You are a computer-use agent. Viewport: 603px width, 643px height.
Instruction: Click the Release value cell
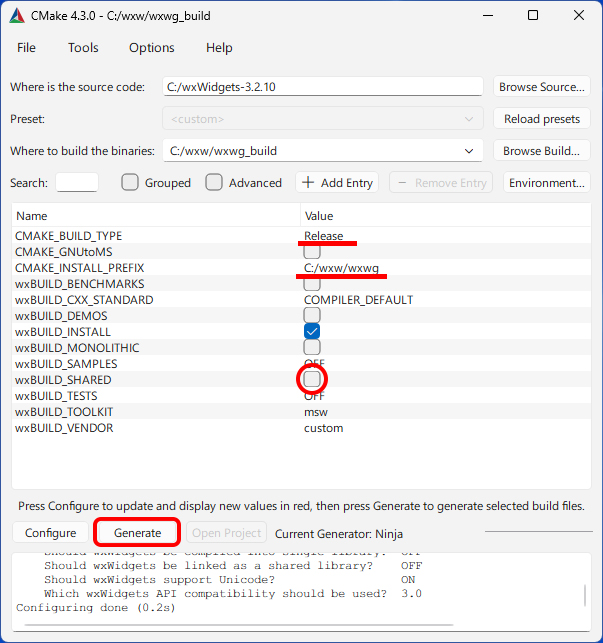323,236
